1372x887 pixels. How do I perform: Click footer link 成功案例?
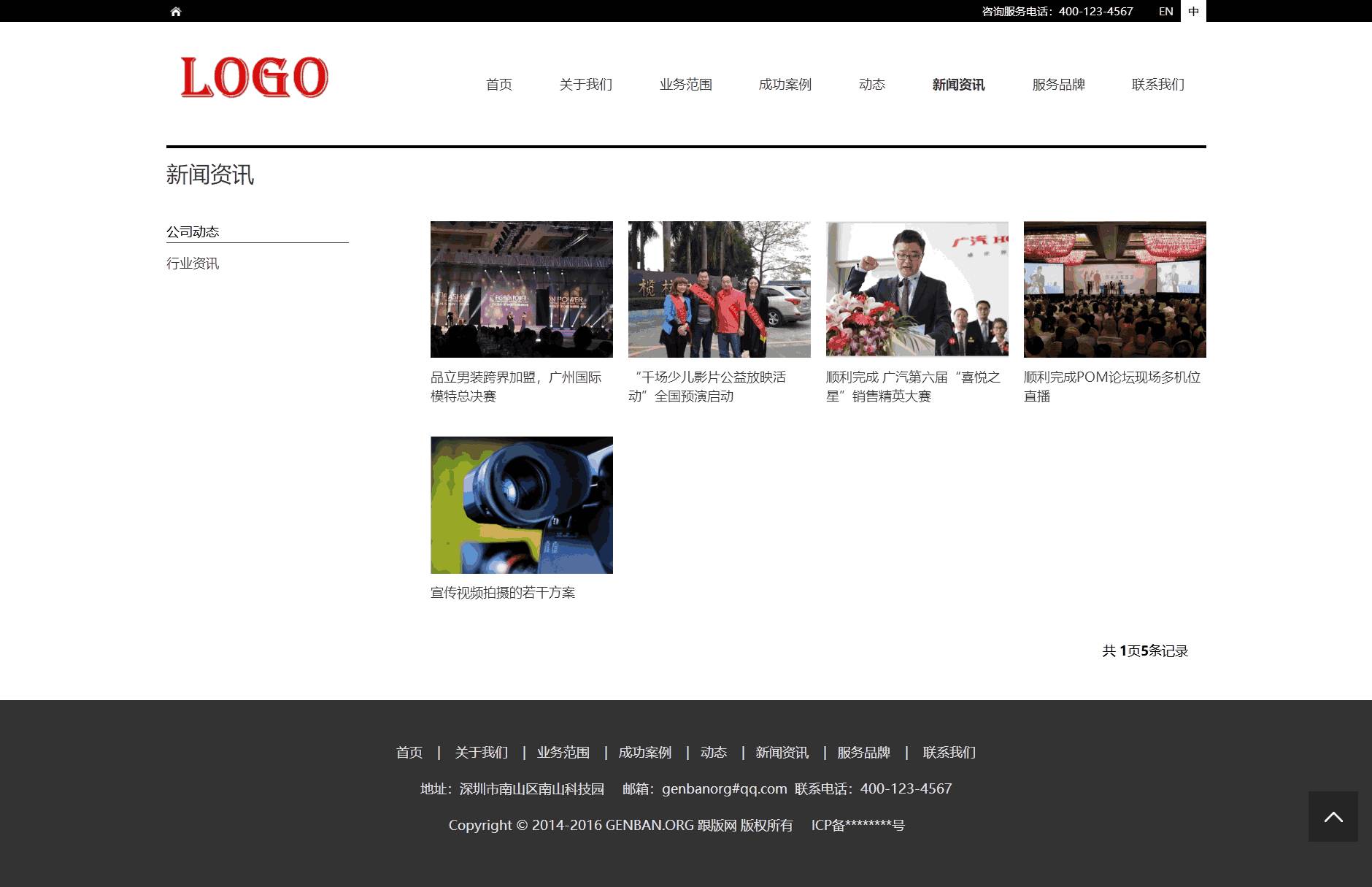[645, 753]
